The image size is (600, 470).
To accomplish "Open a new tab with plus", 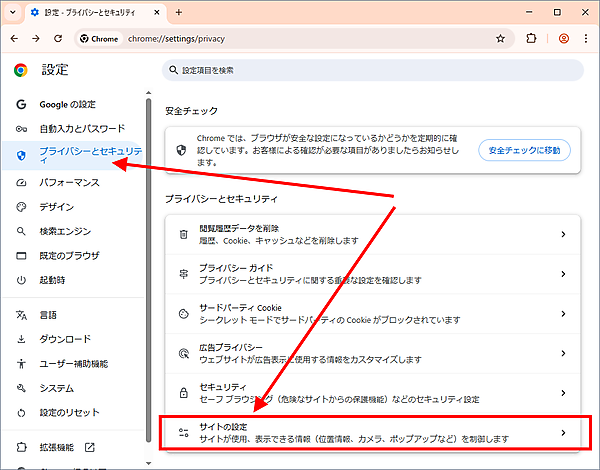I will (179, 12).
